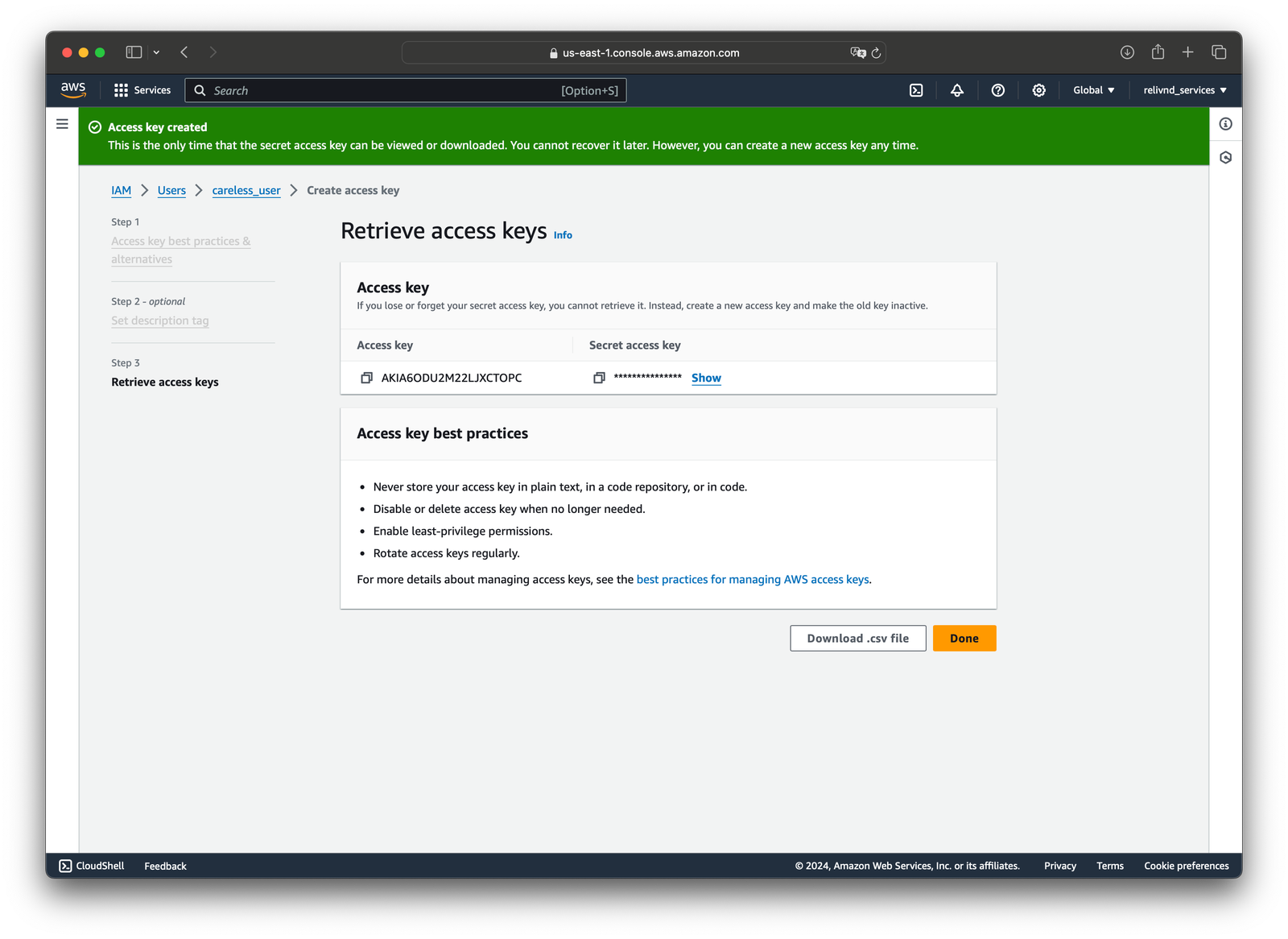
Task: Click the Download .csv file button
Action: point(857,639)
